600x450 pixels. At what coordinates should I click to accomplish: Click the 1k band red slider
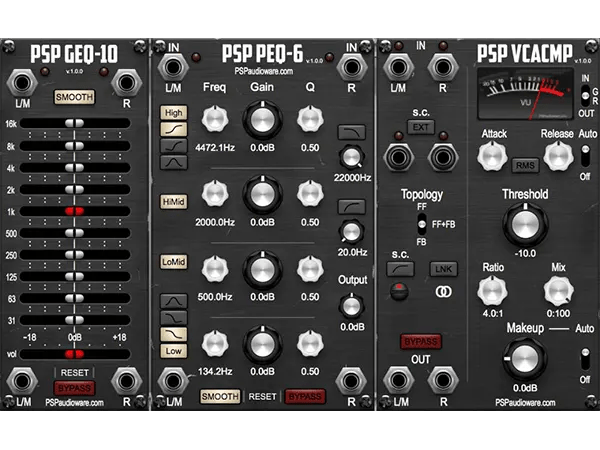(x=74, y=211)
